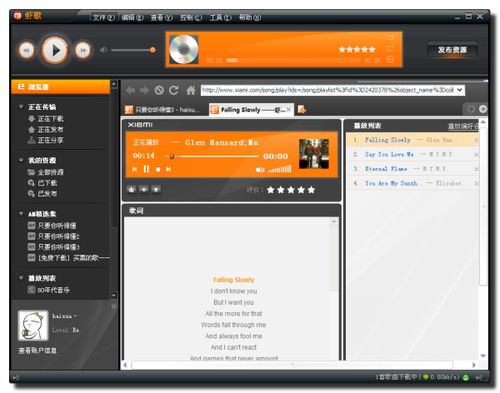Reload the page with the refresh icon
500x393 pixels.
(x=174, y=90)
